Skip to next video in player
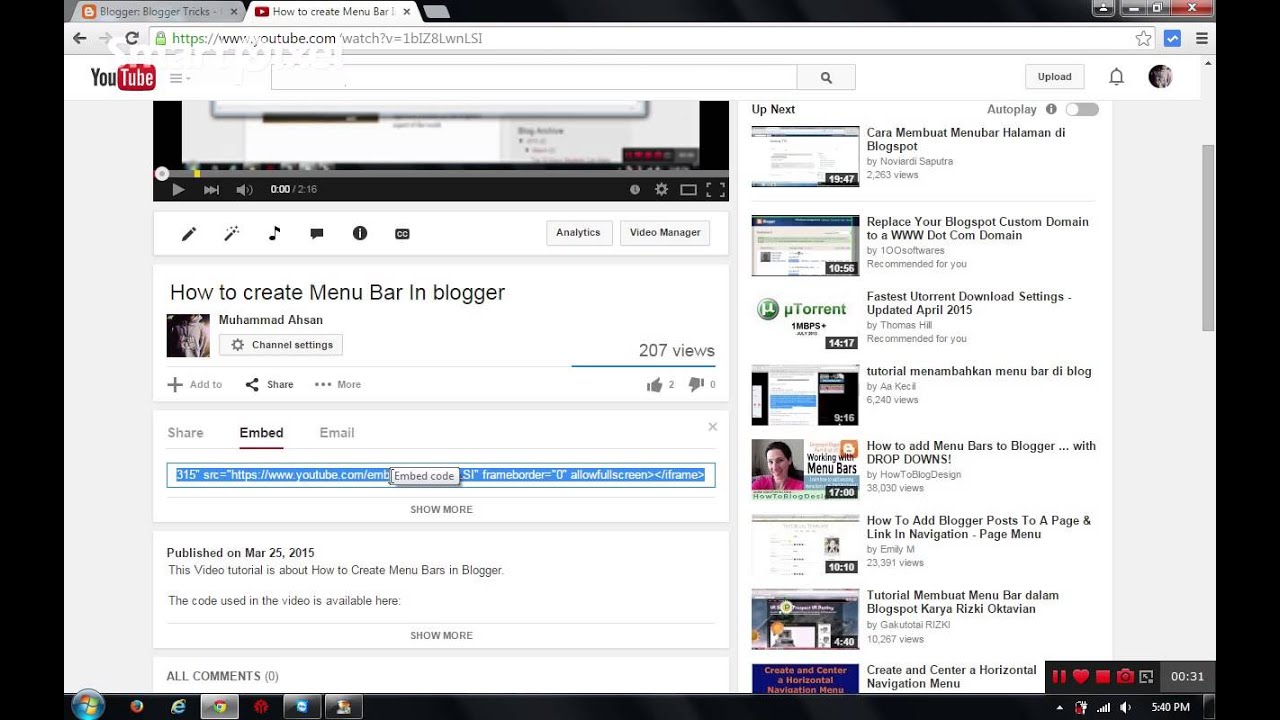1280x720 pixels. [x=211, y=189]
